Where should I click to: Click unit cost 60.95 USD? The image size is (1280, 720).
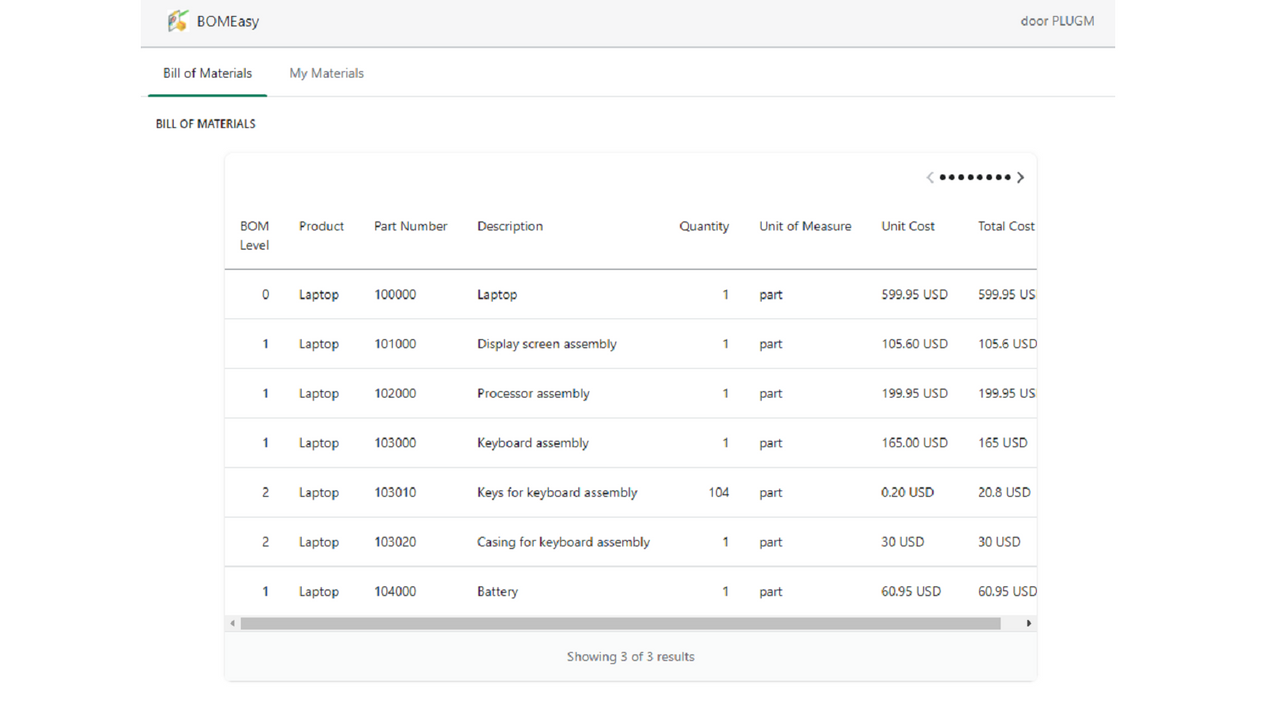(x=911, y=592)
